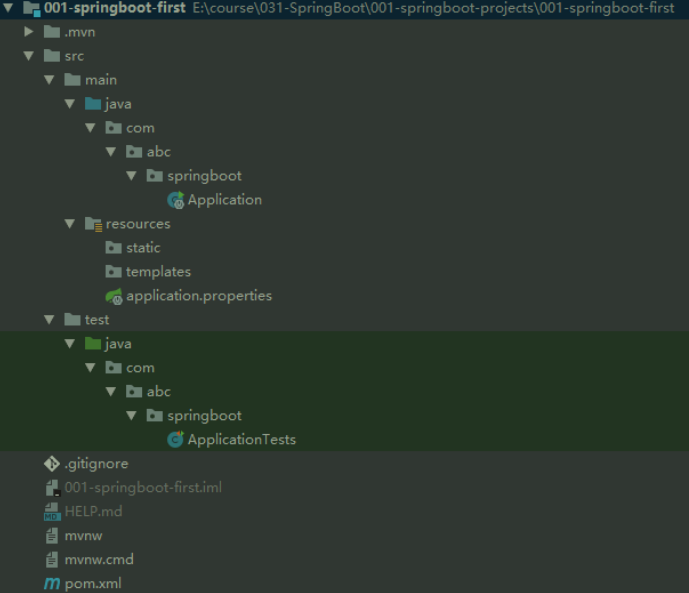This screenshot has height=593, width=689.
Task: Collapse the abc package arrow under main
Action: pos(111,152)
